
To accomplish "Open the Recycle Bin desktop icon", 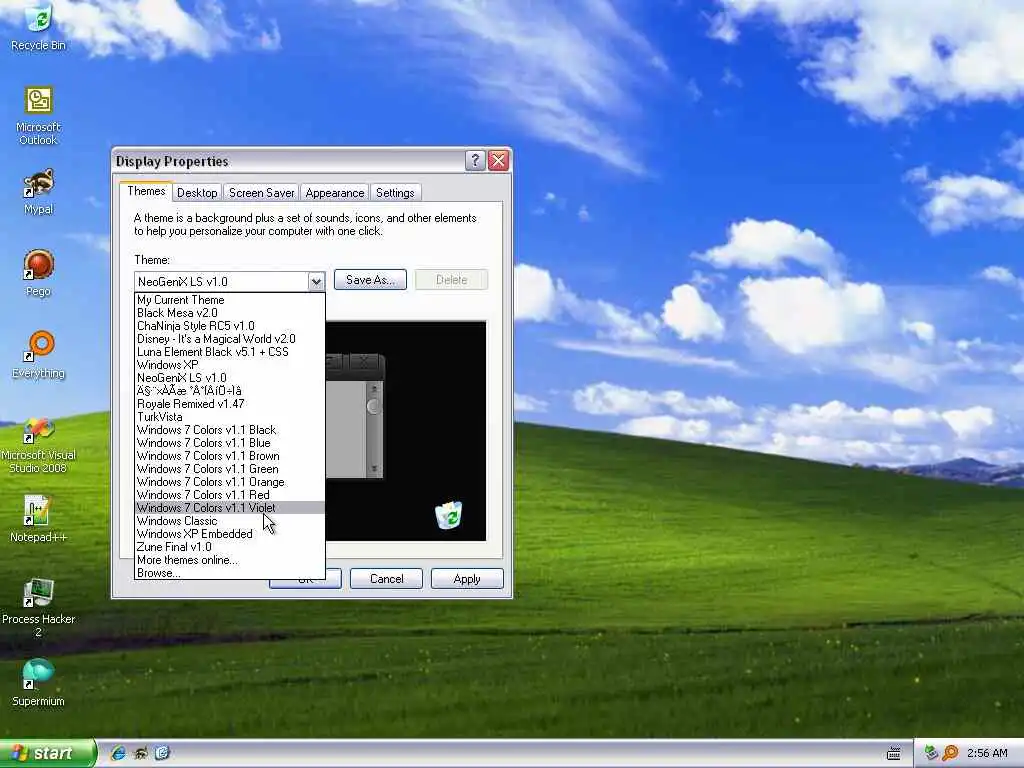I will (x=39, y=27).
